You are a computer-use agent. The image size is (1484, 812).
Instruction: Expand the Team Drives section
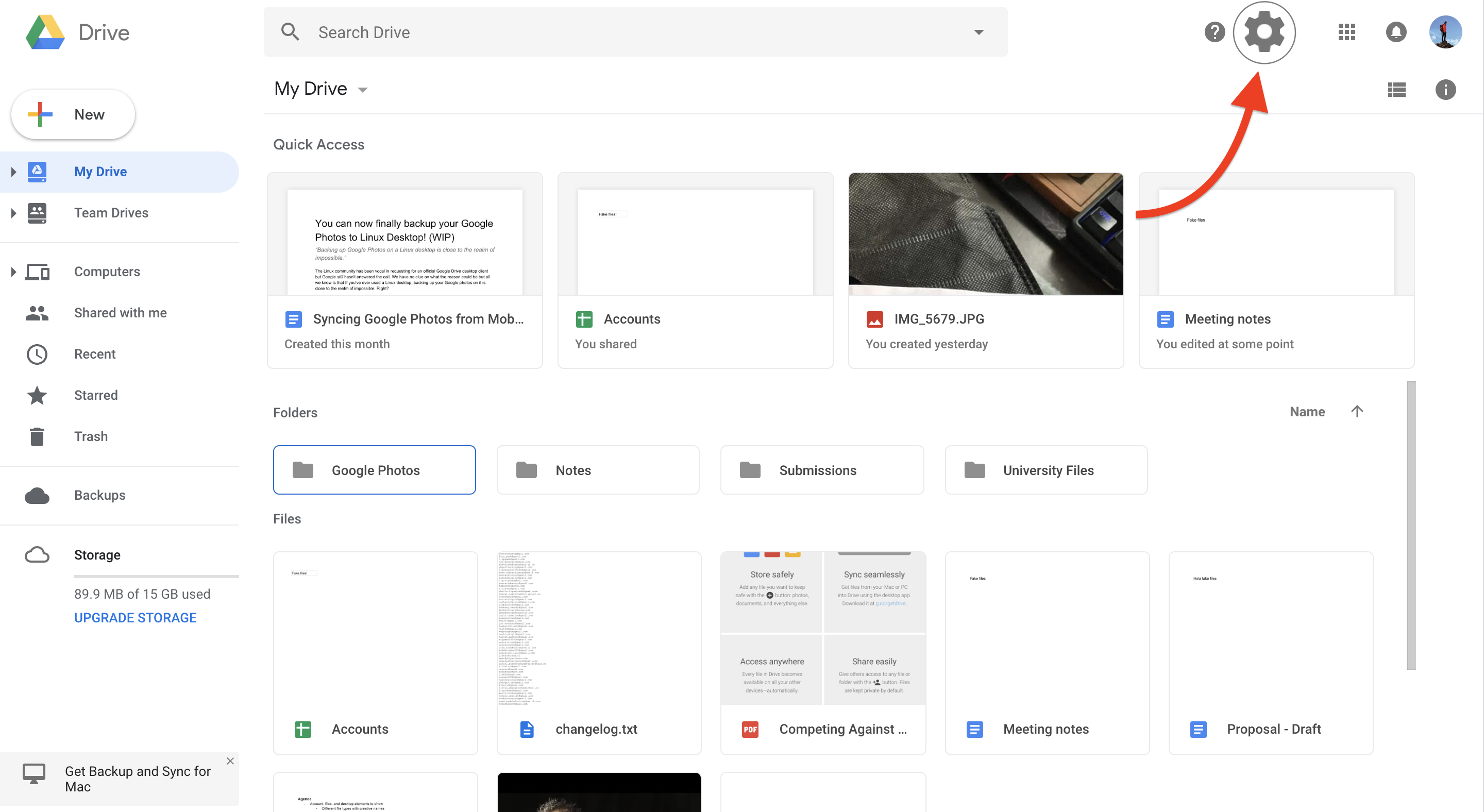click(x=14, y=212)
